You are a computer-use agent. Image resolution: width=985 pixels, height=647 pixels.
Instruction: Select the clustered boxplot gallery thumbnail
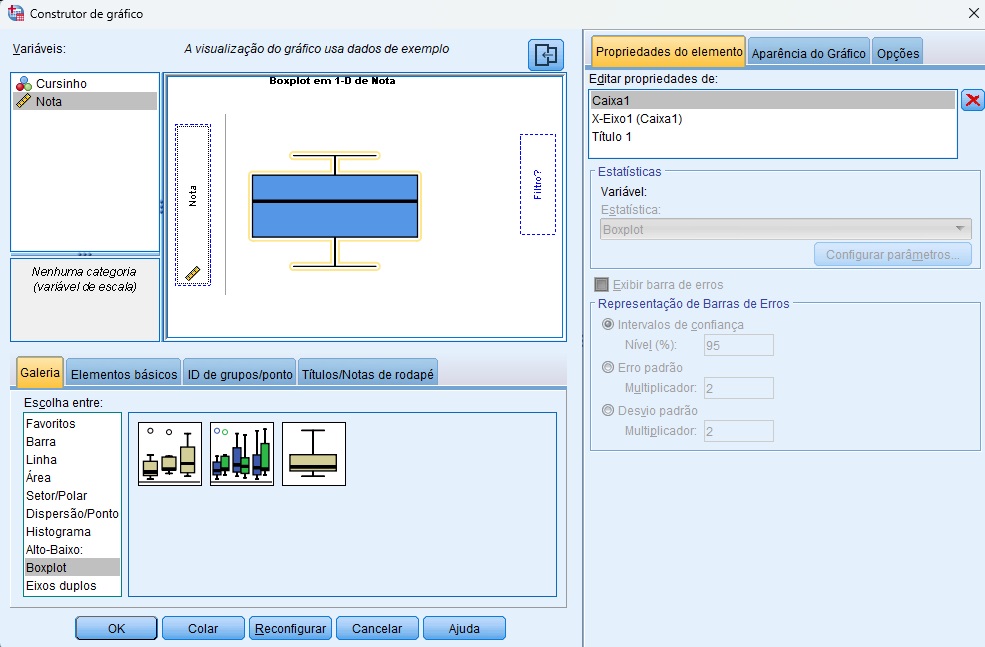pyautogui.click(x=242, y=454)
